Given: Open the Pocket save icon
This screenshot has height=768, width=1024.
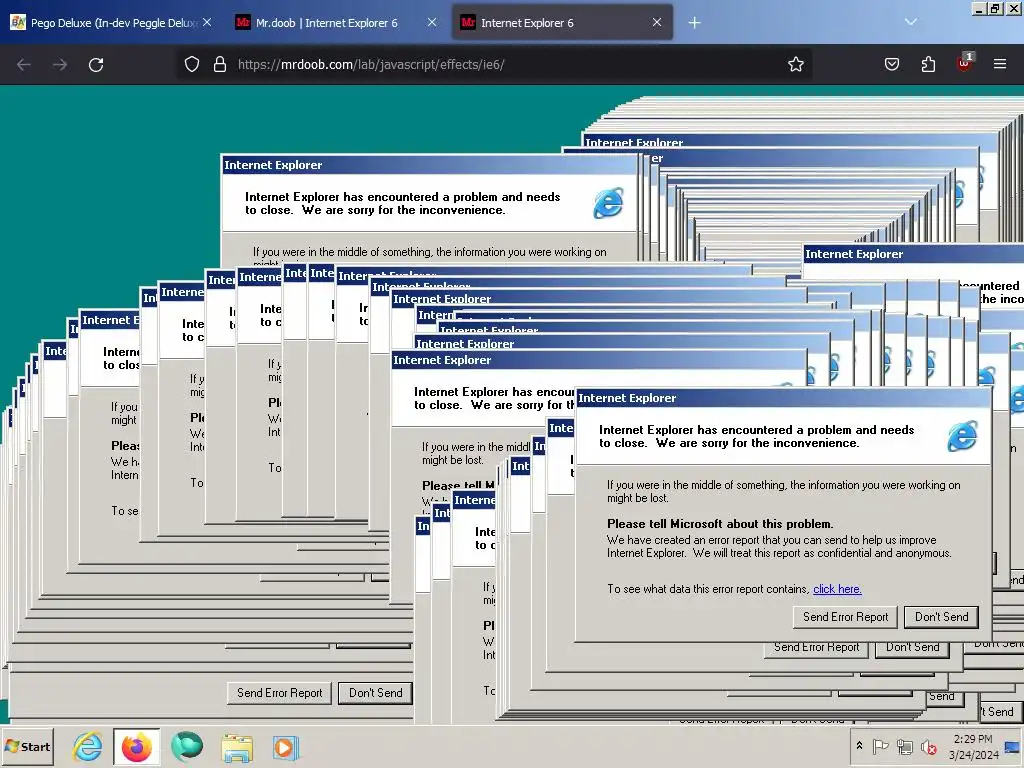Looking at the screenshot, I should pos(892,64).
